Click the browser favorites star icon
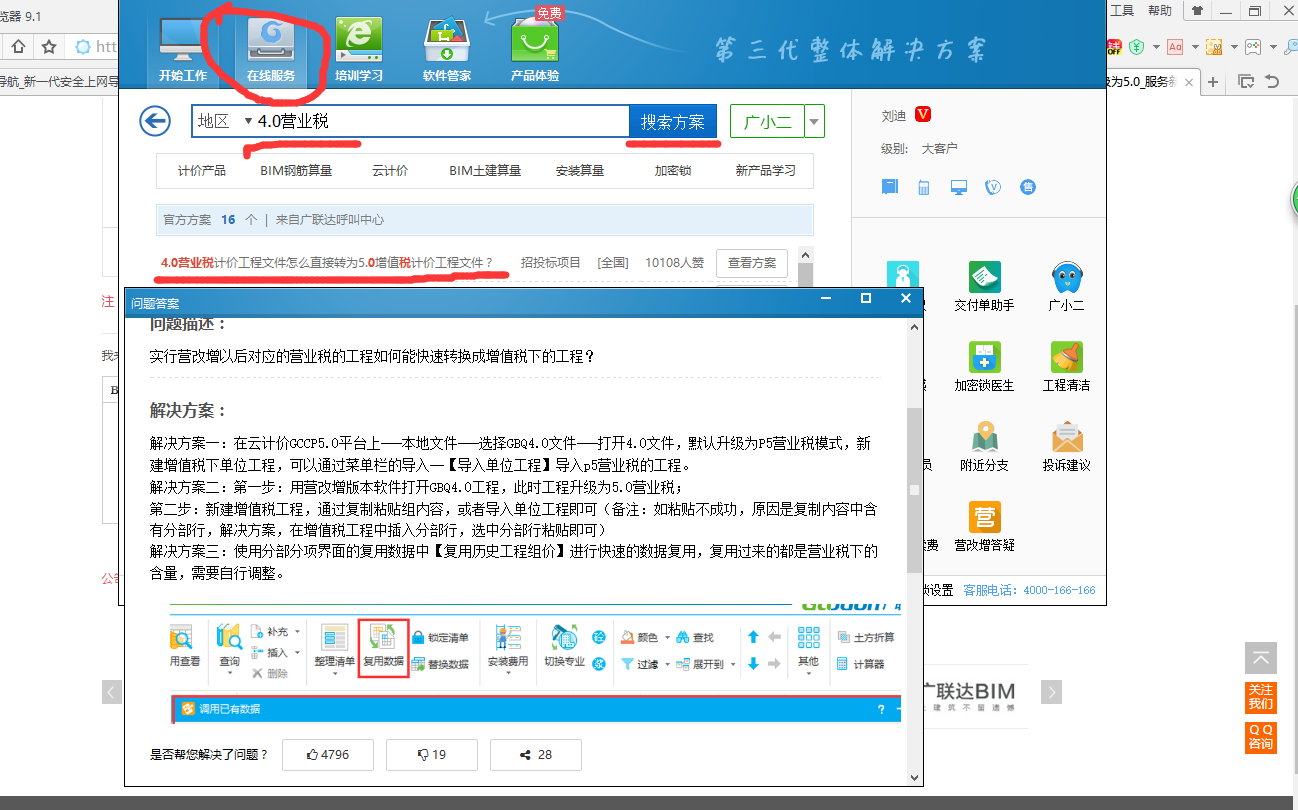The height and width of the screenshot is (810, 1298). [x=49, y=47]
